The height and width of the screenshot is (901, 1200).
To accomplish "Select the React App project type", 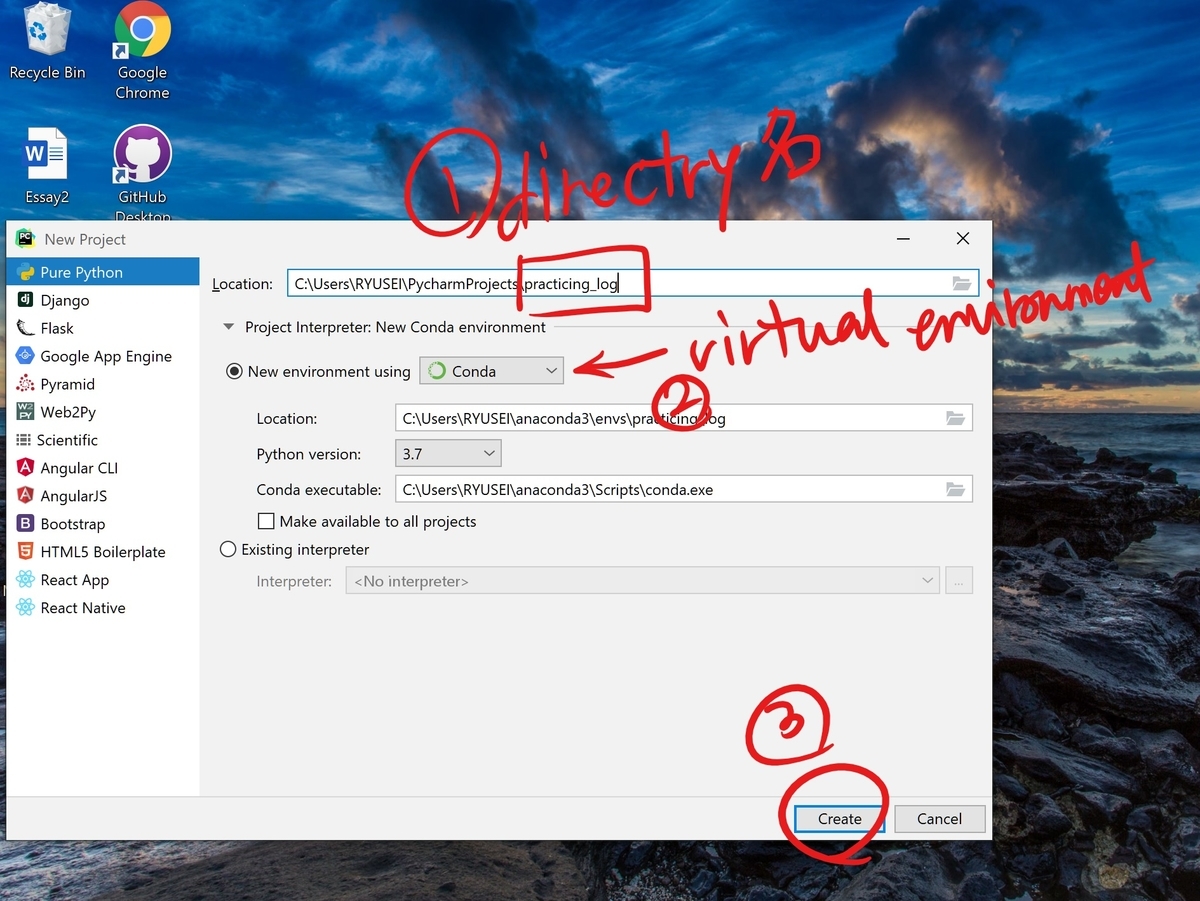I will pyautogui.click(x=103, y=580).
